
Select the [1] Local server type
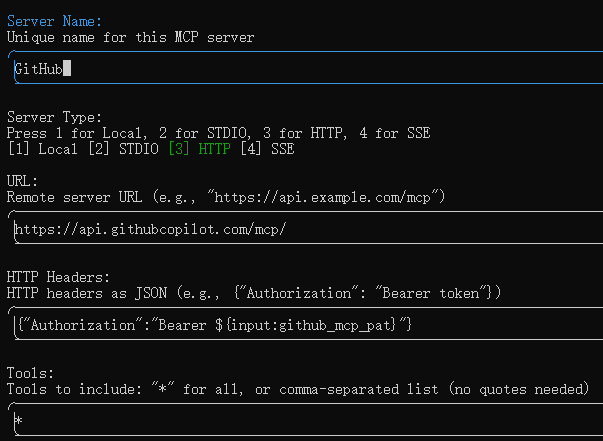[42, 149]
